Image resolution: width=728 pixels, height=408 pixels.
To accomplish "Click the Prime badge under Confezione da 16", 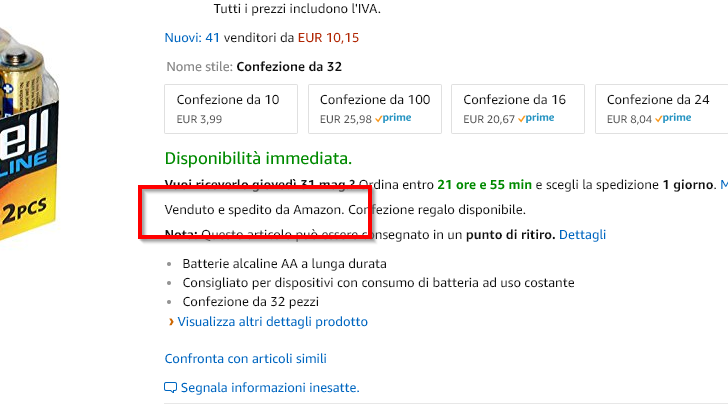I will point(536,118).
